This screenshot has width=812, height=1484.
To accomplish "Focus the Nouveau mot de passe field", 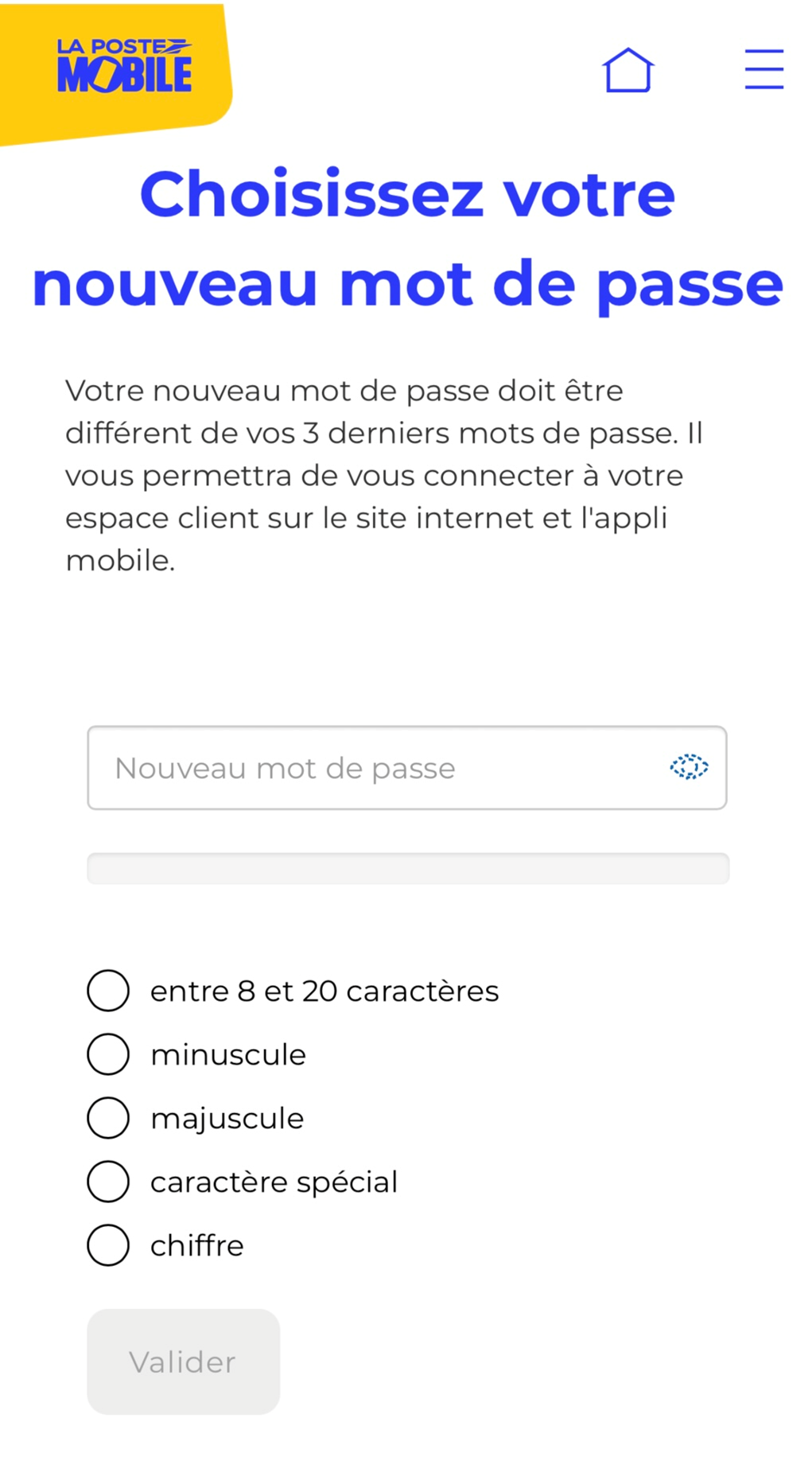I will pyautogui.click(x=374, y=768).
